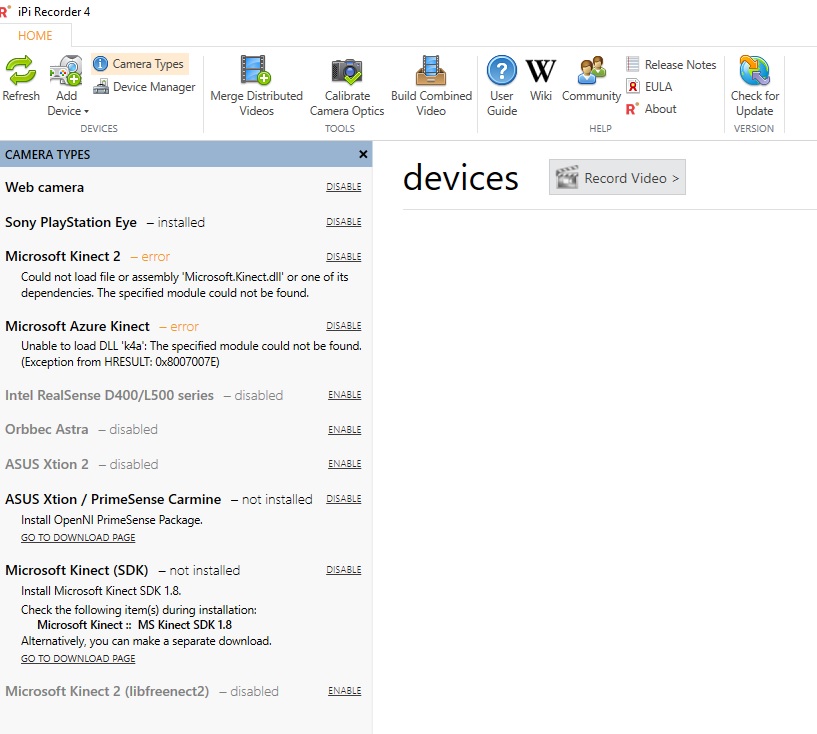Viewport: 817px width, 734px height.
Task: Open the EULA document
Action: pos(649,86)
